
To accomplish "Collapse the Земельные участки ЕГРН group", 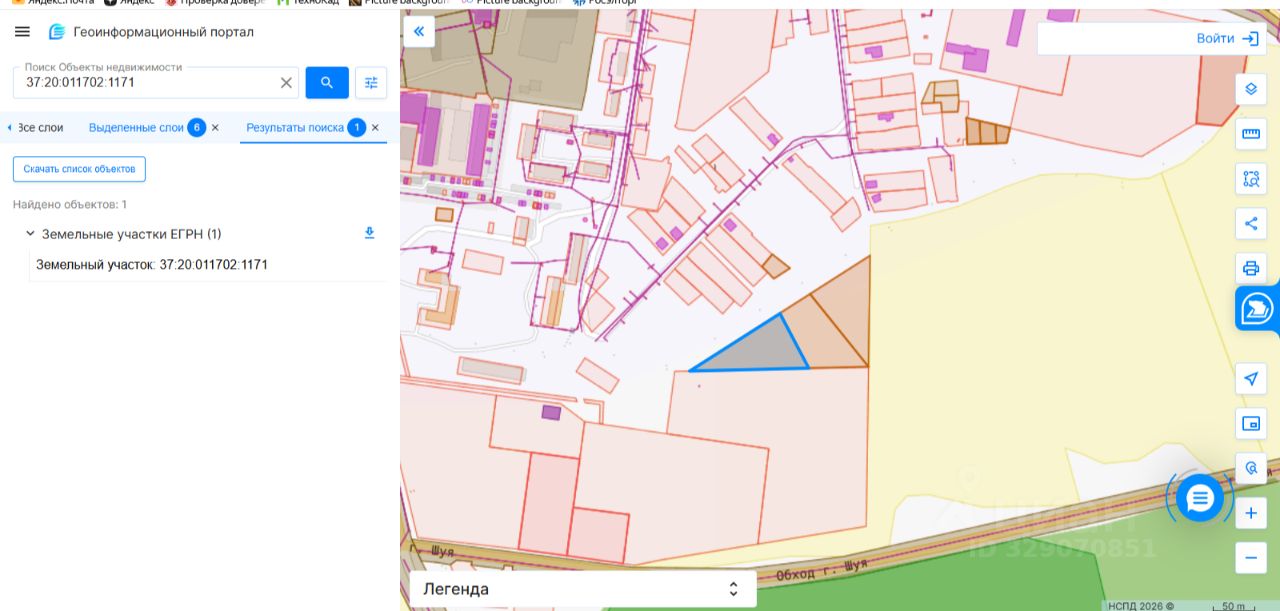I will click(x=30, y=234).
